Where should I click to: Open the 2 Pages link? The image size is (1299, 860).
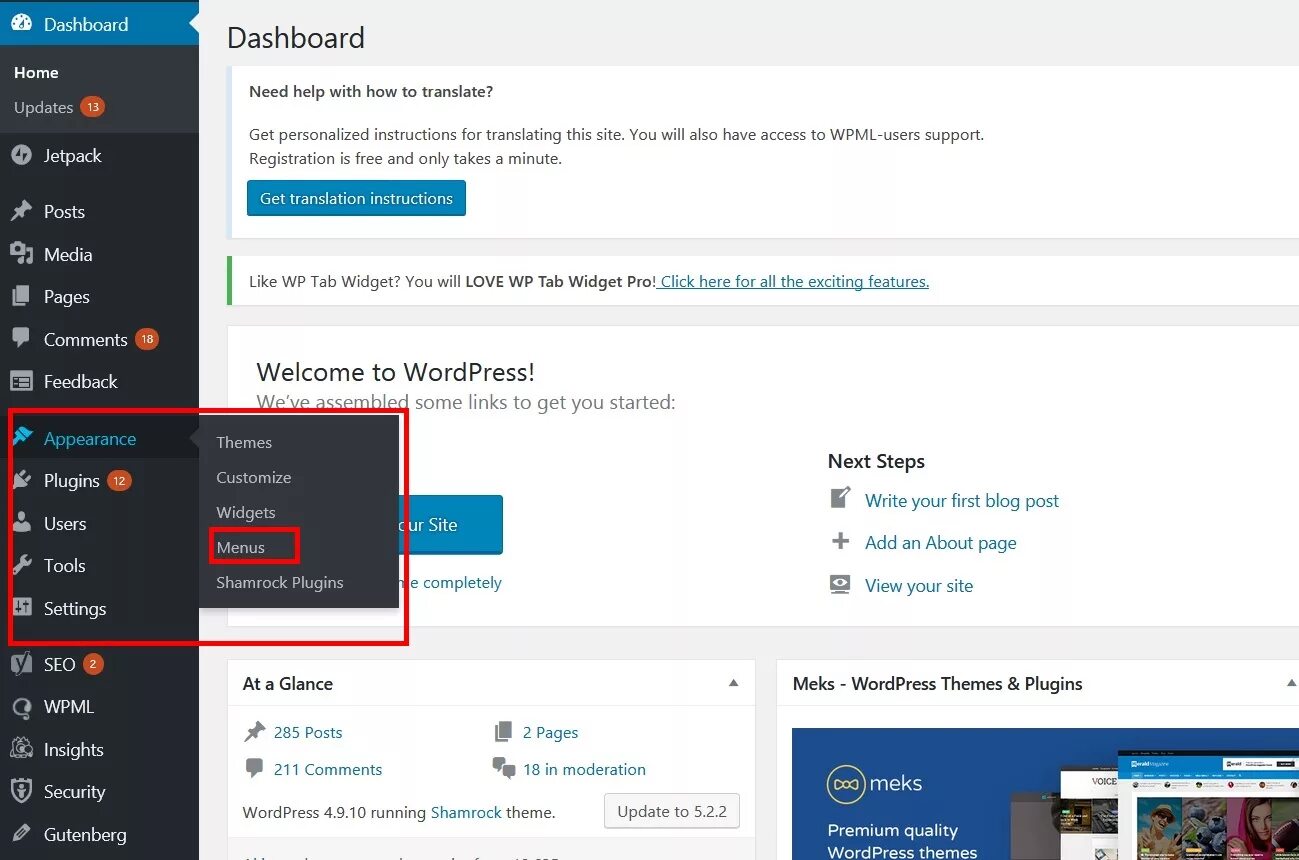point(551,732)
